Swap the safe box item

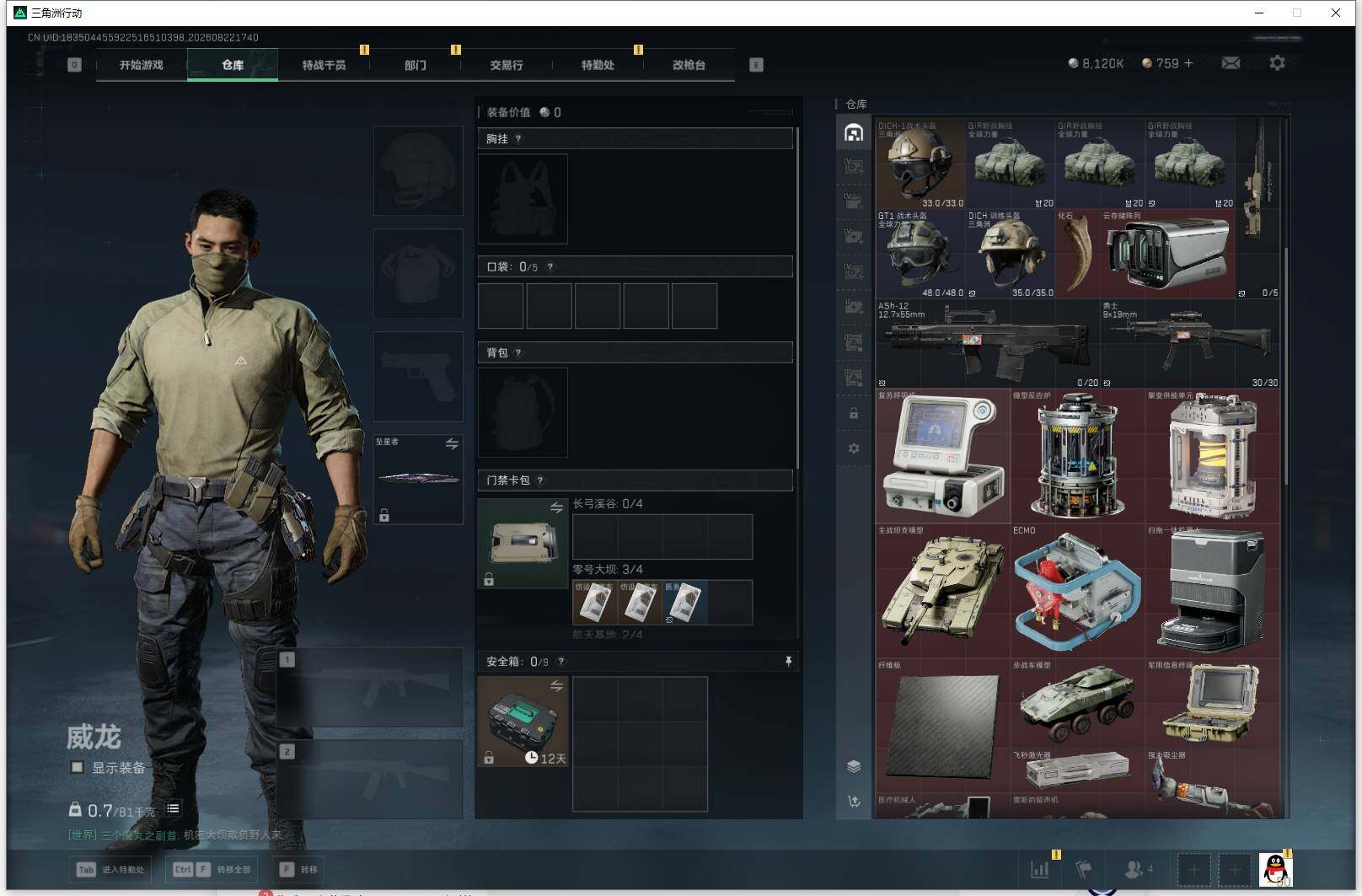[x=556, y=686]
